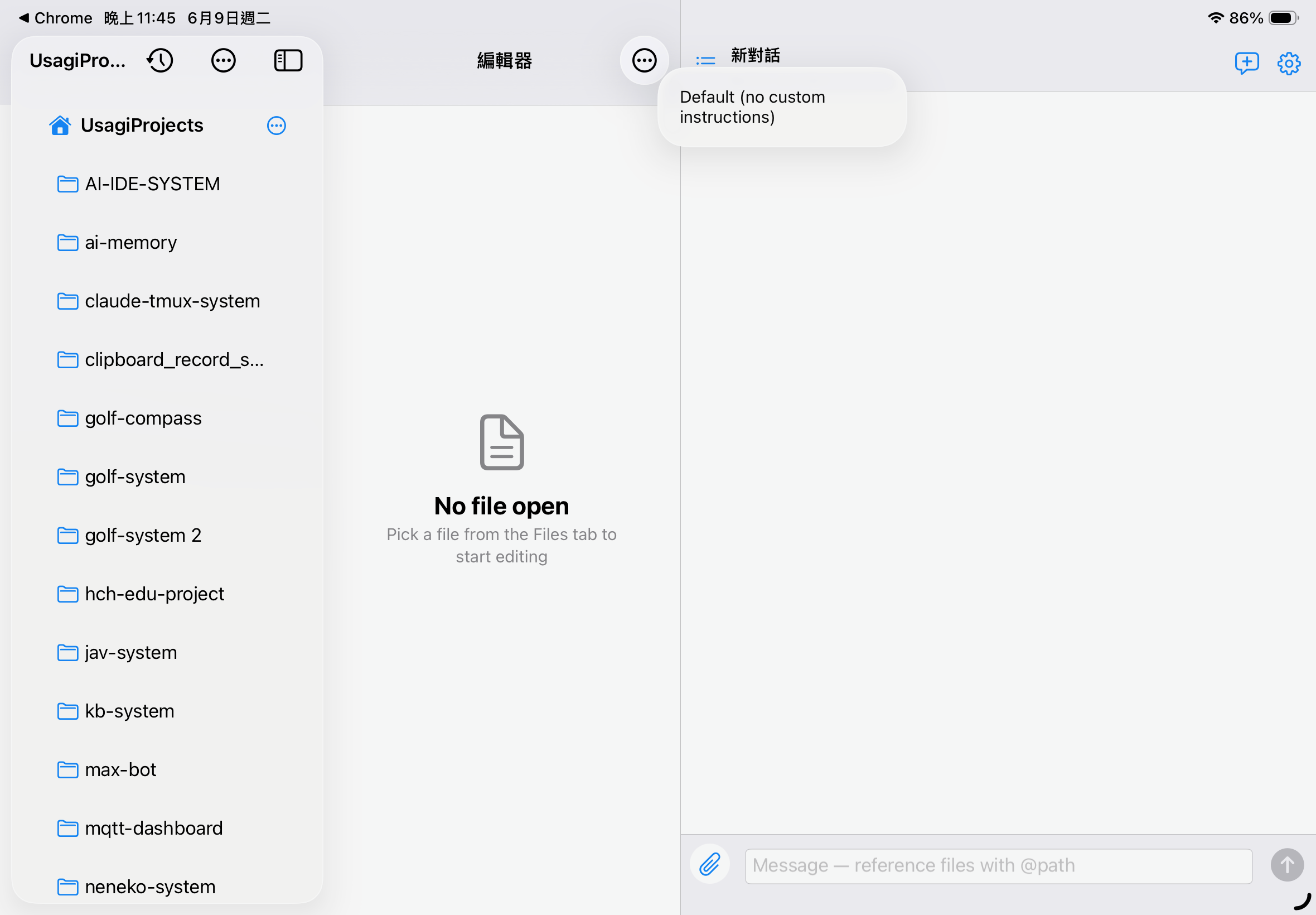This screenshot has width=1316, height=915.
Task: Open UsagiProjects folder options ellipsis
Action: (276, 126)
